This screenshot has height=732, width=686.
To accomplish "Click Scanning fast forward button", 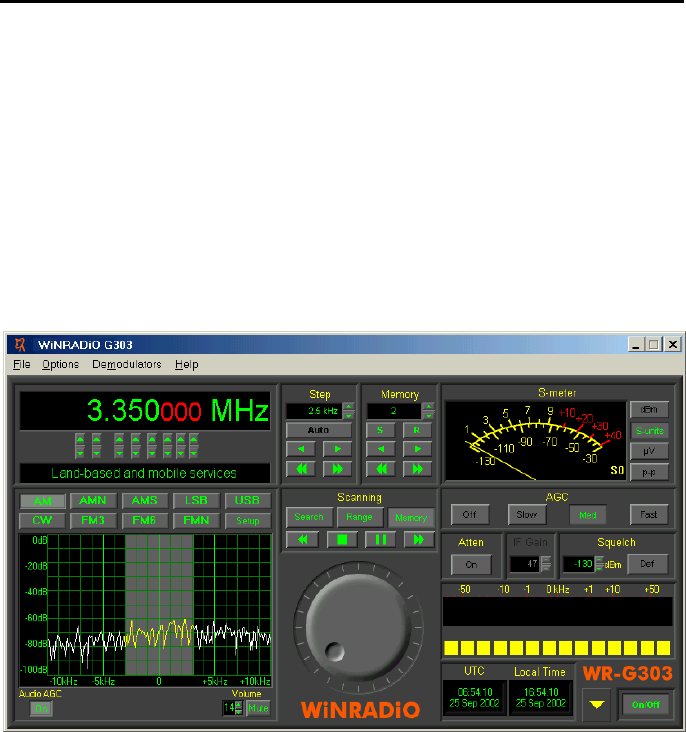I will tap(418, 540).
